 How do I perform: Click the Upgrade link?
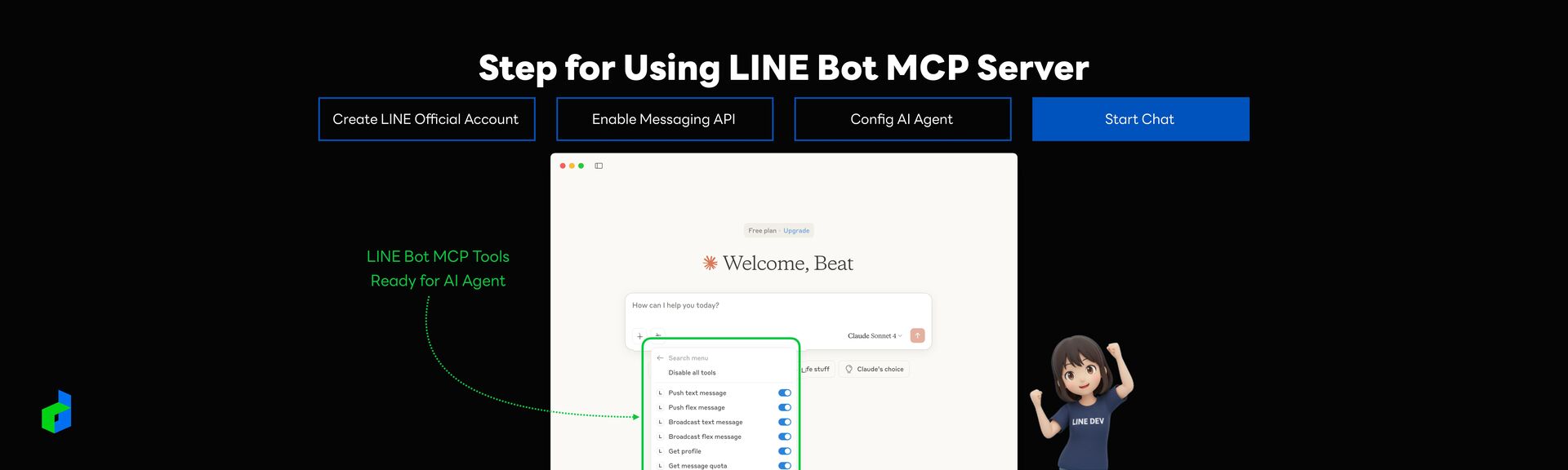tap(796, 231)
